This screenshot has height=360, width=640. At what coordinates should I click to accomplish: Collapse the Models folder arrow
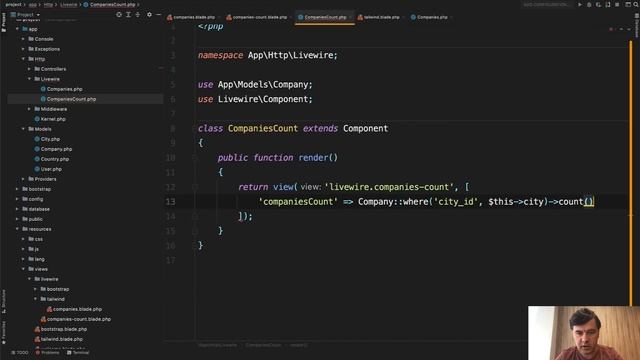pos(23,129)
